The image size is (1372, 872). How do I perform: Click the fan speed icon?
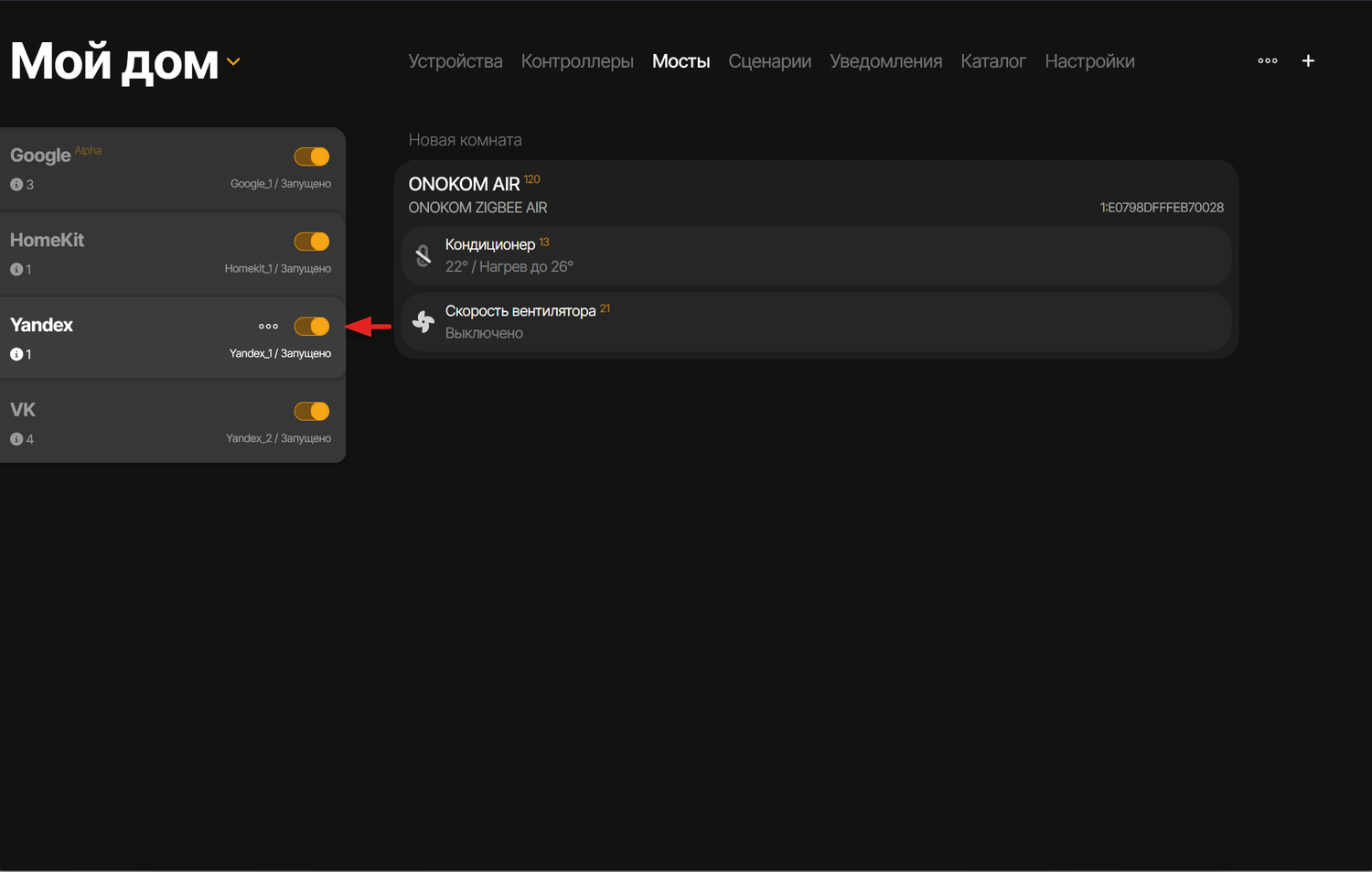(423, 322)
